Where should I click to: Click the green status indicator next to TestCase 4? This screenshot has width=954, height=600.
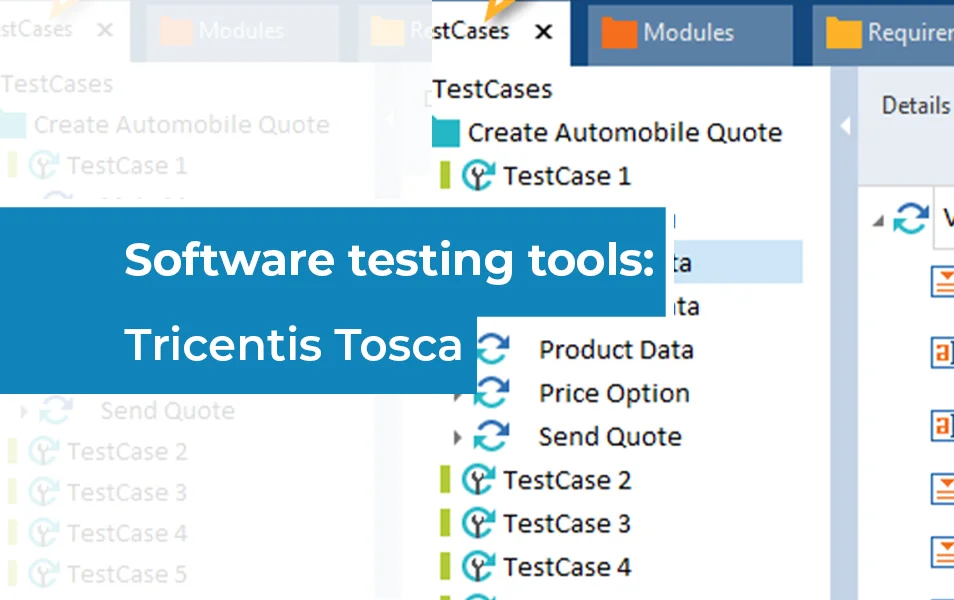(x=445, y=567)
